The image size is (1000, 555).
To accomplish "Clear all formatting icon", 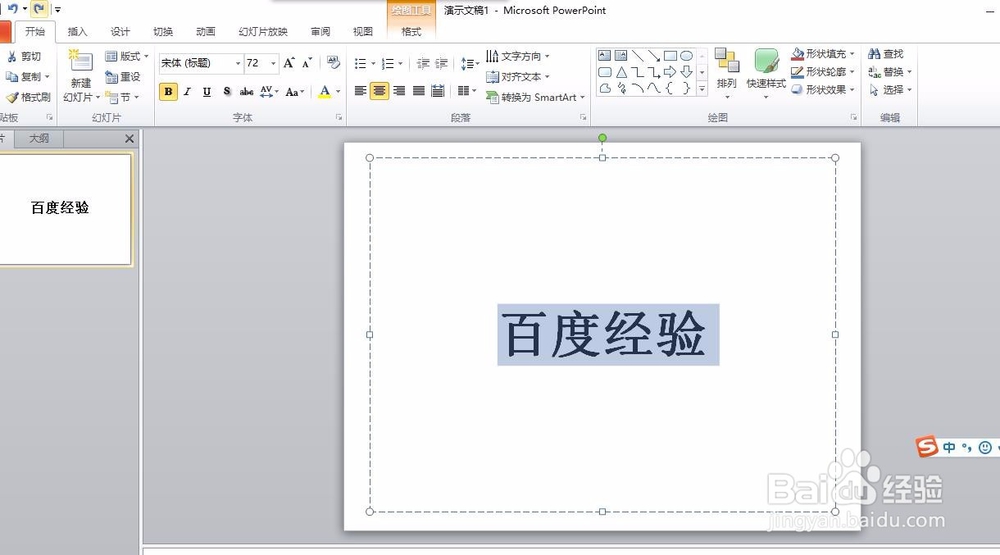I will pos(333,62).
